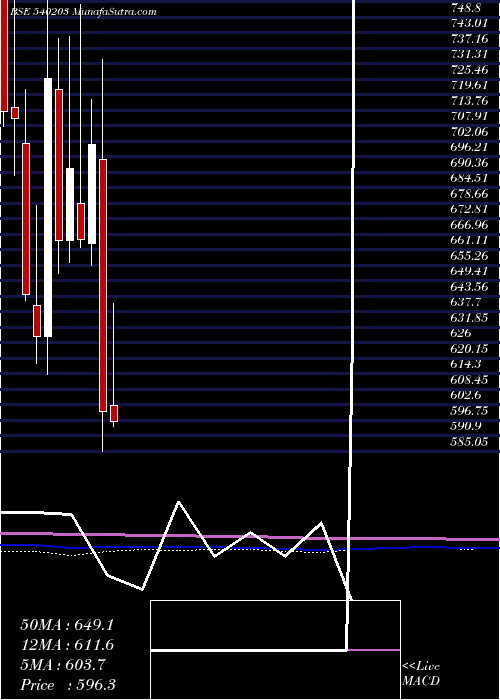Click the 737.16 axis value
500x700 pixels.
[470, 38]
